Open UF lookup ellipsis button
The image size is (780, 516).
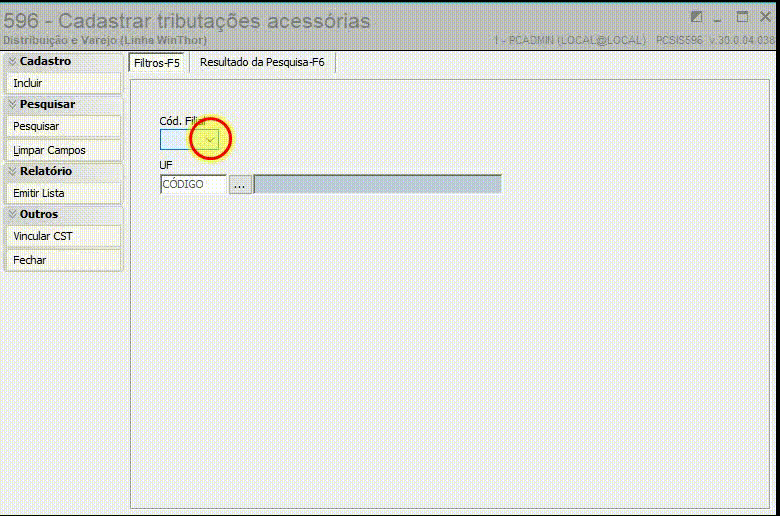[x=239, y=185]
